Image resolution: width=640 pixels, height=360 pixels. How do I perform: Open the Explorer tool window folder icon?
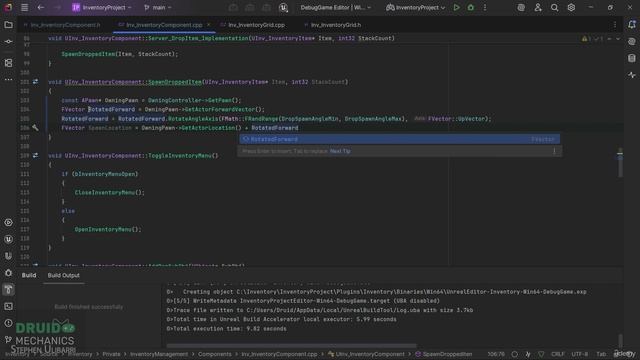8,25
